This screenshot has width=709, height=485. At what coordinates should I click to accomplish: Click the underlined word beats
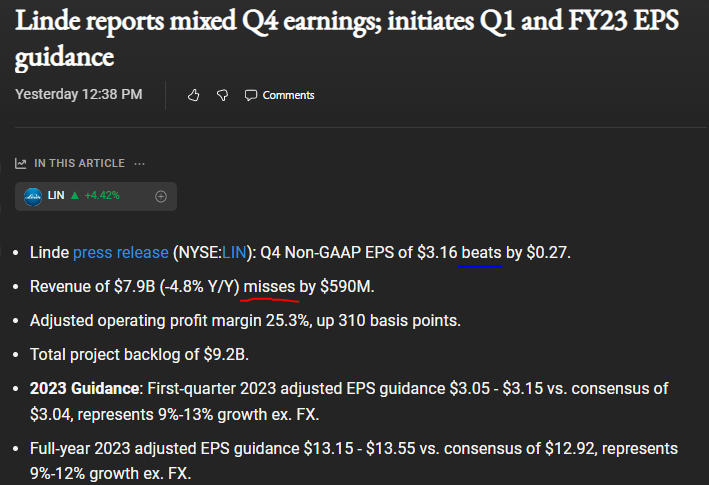pos(481,252)
